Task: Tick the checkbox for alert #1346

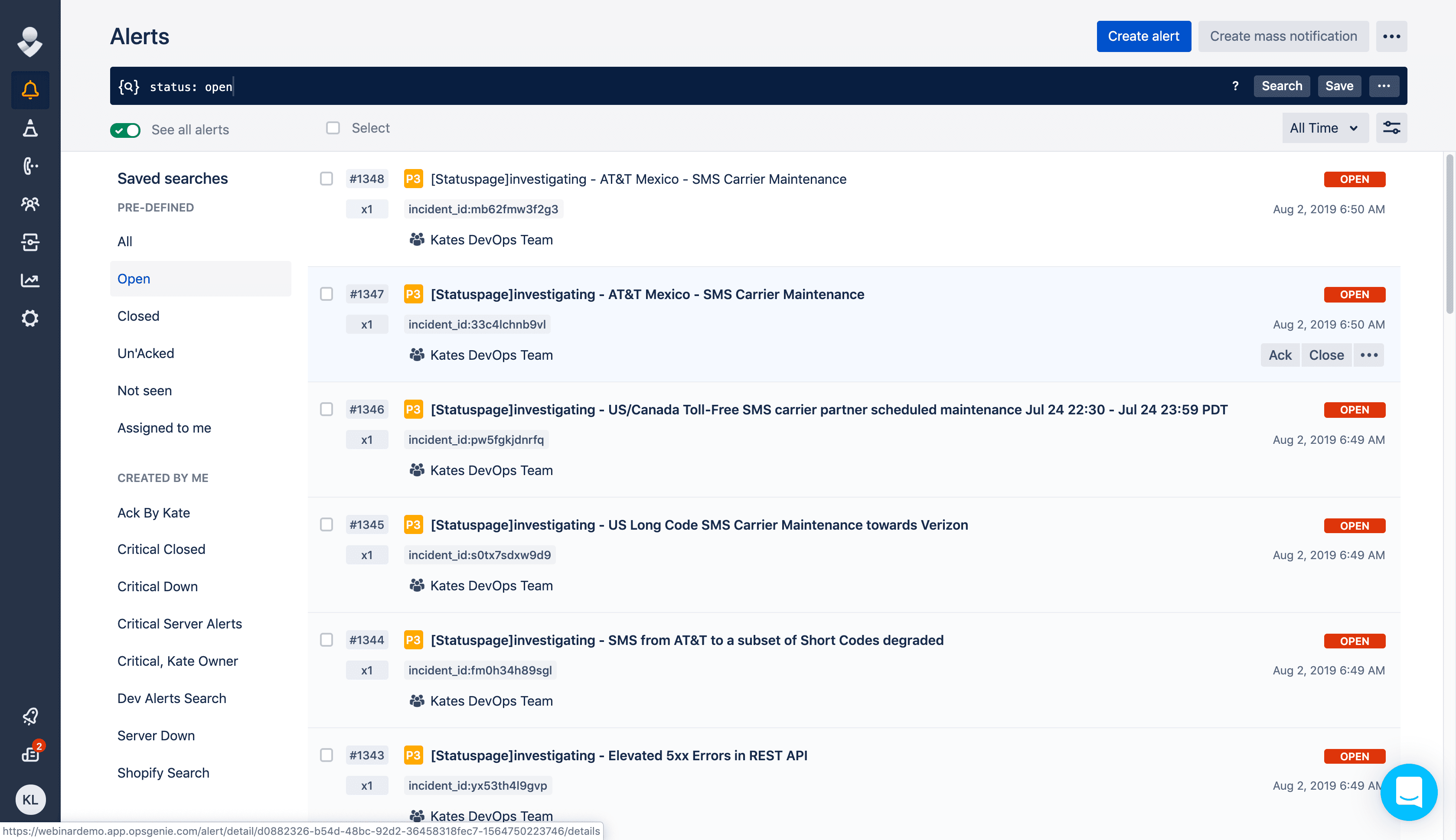Action: [326, 409]
